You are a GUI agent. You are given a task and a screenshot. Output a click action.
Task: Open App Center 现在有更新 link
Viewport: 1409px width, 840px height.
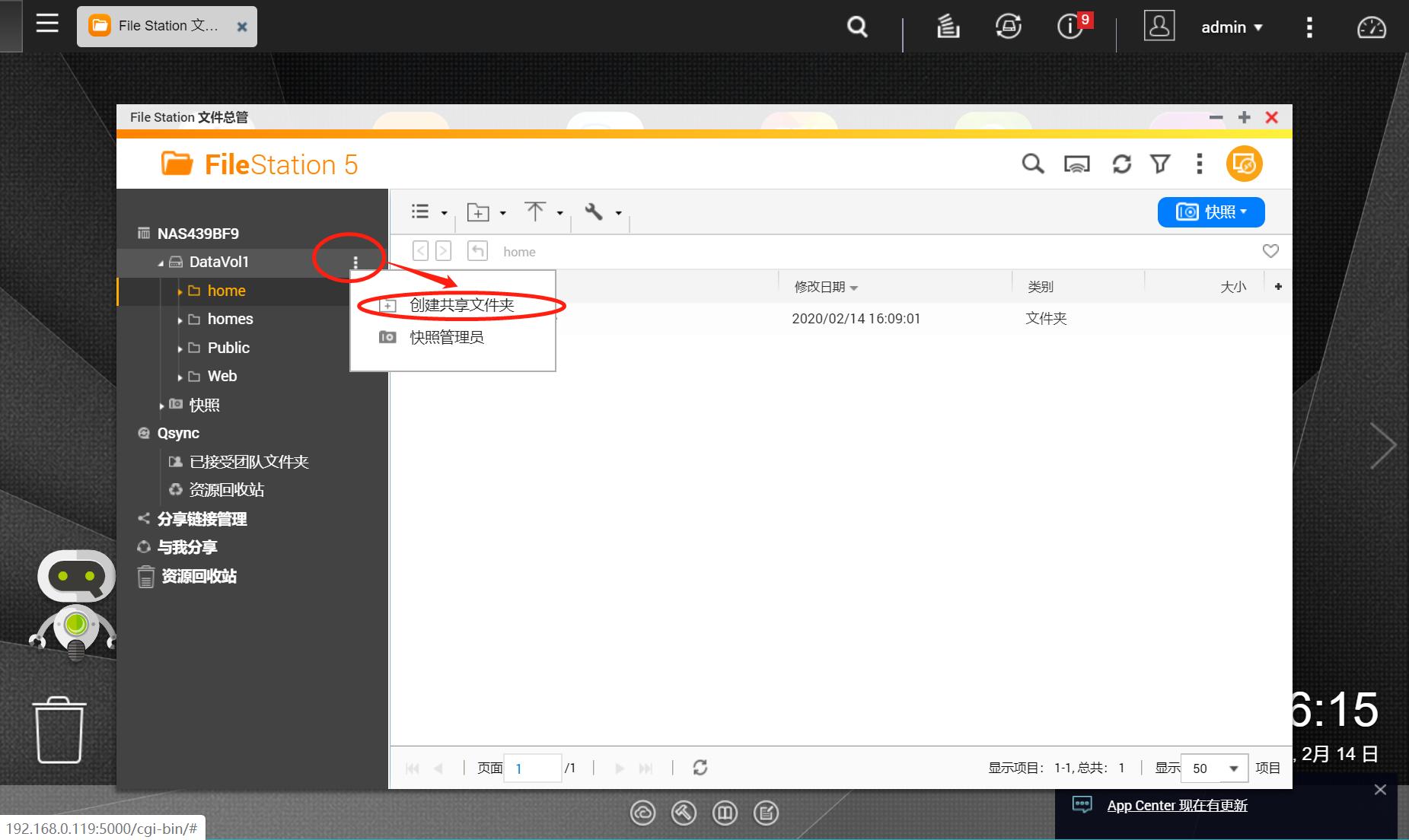[1177, 805]
